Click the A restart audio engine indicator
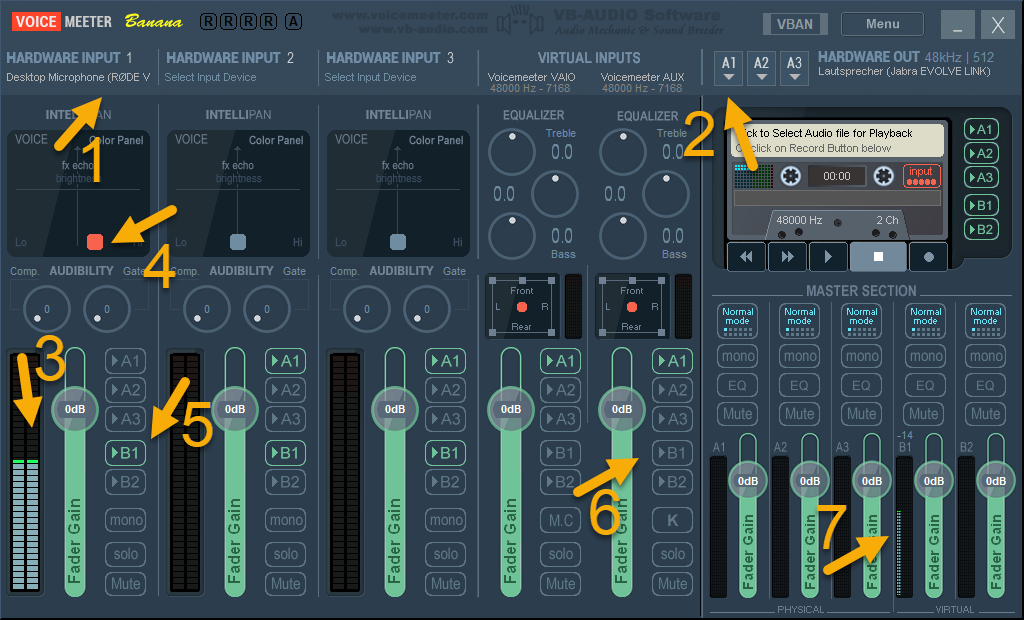The width and height of the screenshot is (1024, 620). 293,22
